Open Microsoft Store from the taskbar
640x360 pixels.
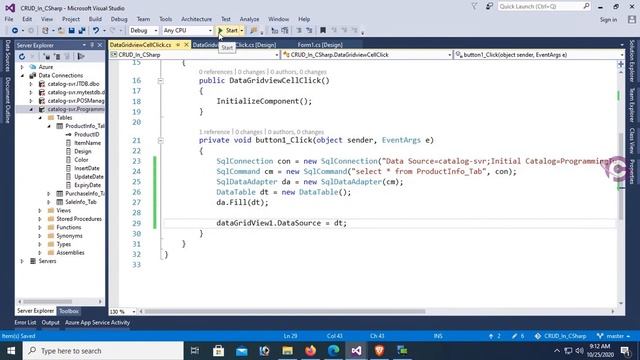click(218, 351)
